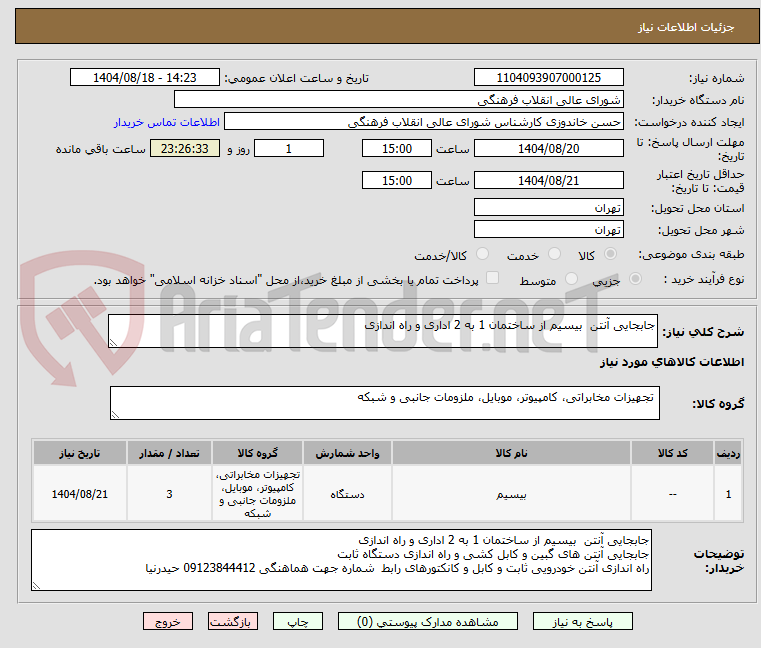Click the خروج exit button
The width and height of the screenshot is (761, 648).
tap(167, 621)
